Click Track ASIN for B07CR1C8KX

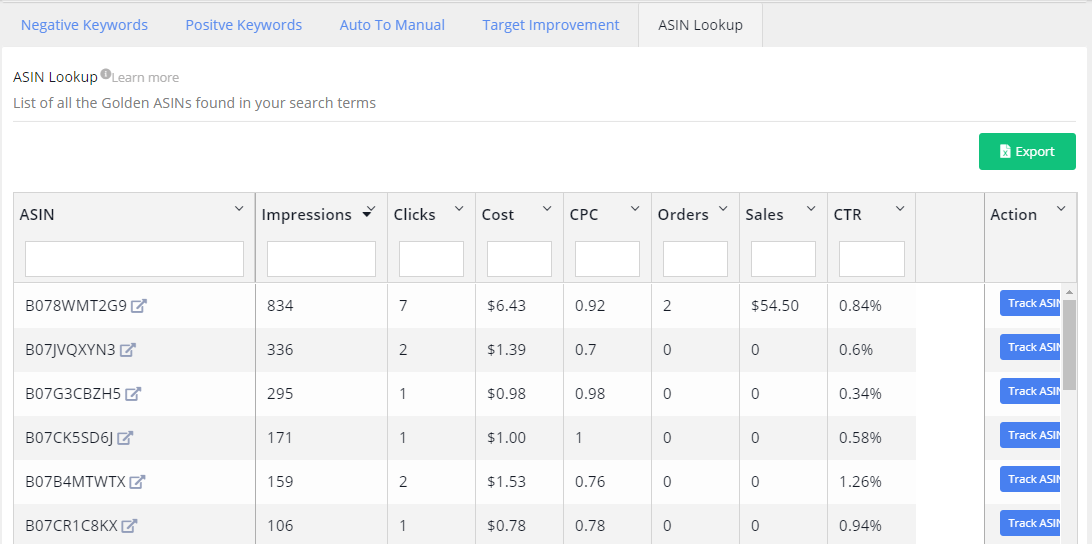click(x=1031, y=522)
